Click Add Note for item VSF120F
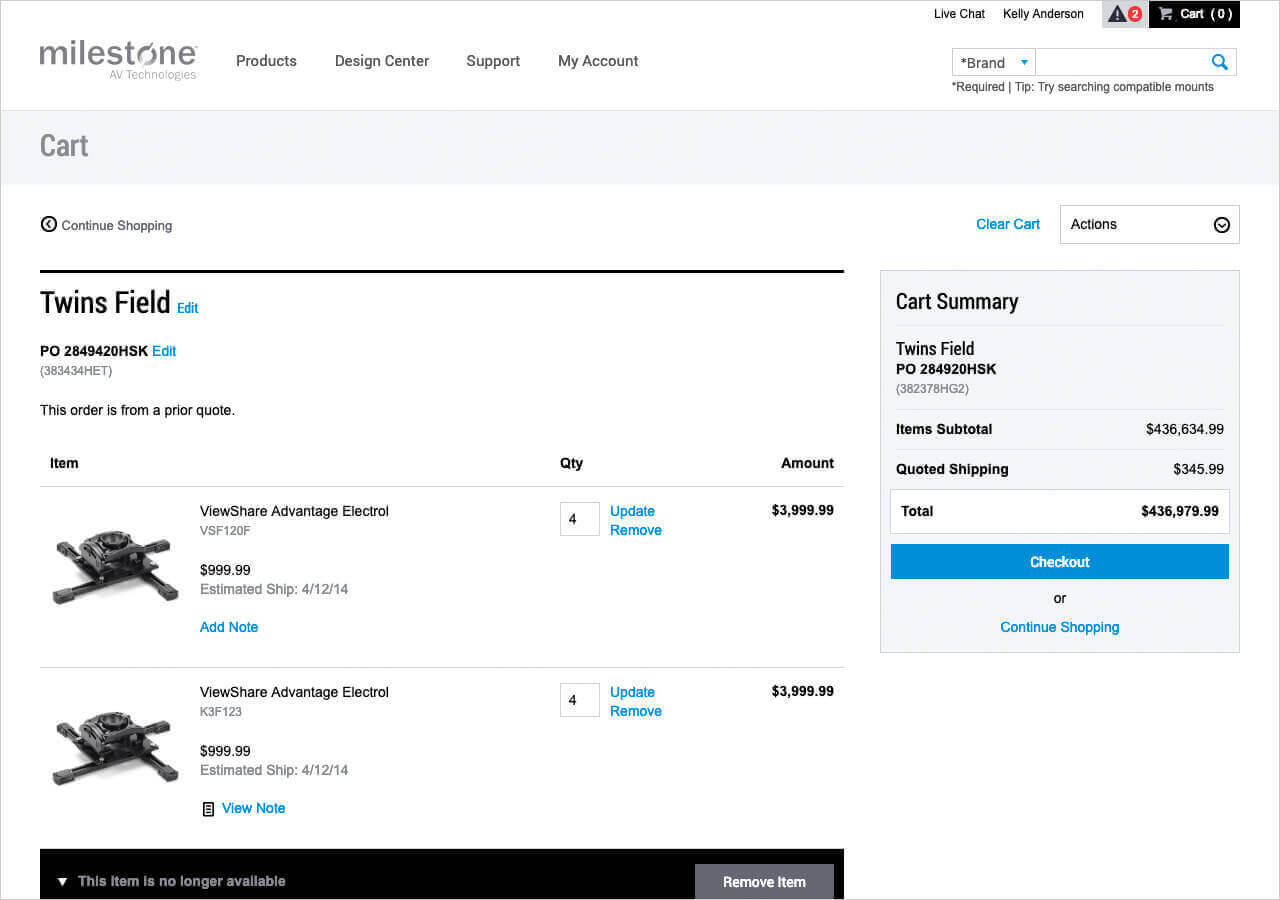 click(x=229, y=627)
